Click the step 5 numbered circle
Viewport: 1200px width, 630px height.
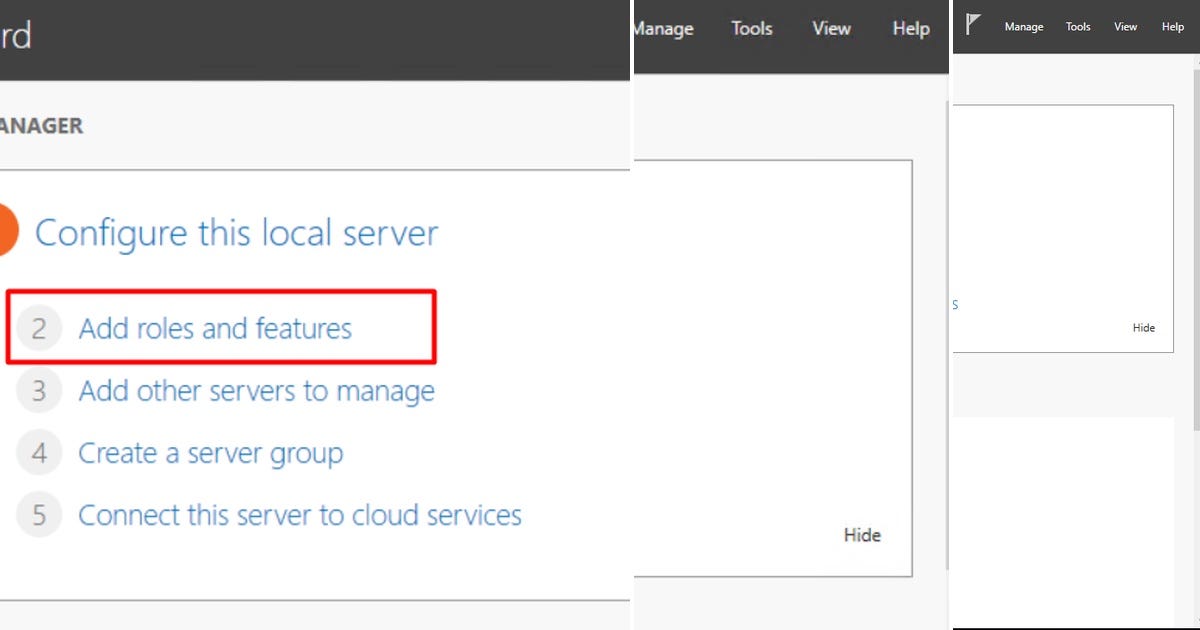(x=38, y=514)
